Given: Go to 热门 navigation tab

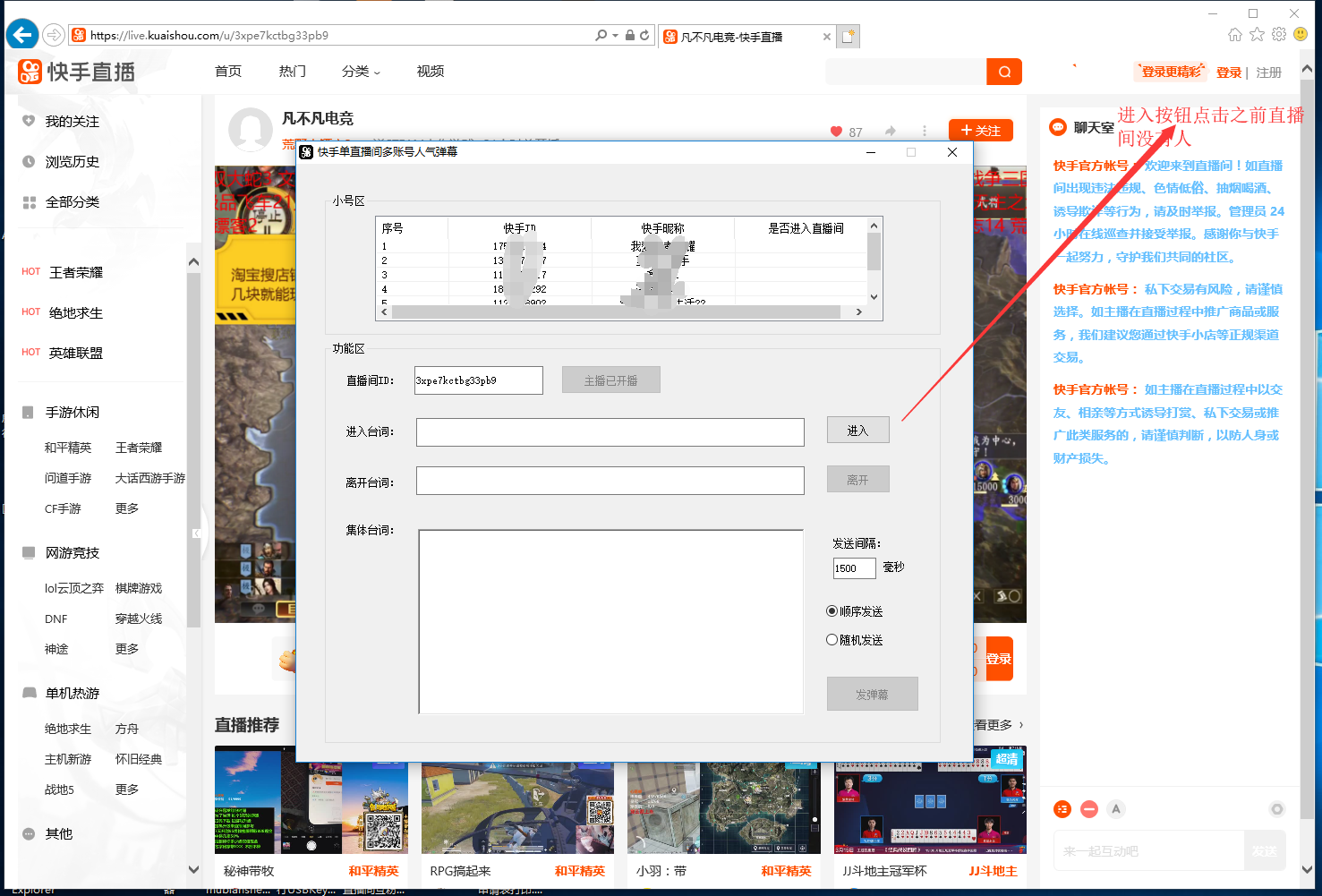Looking at the screenshot, I should [292, 71].
